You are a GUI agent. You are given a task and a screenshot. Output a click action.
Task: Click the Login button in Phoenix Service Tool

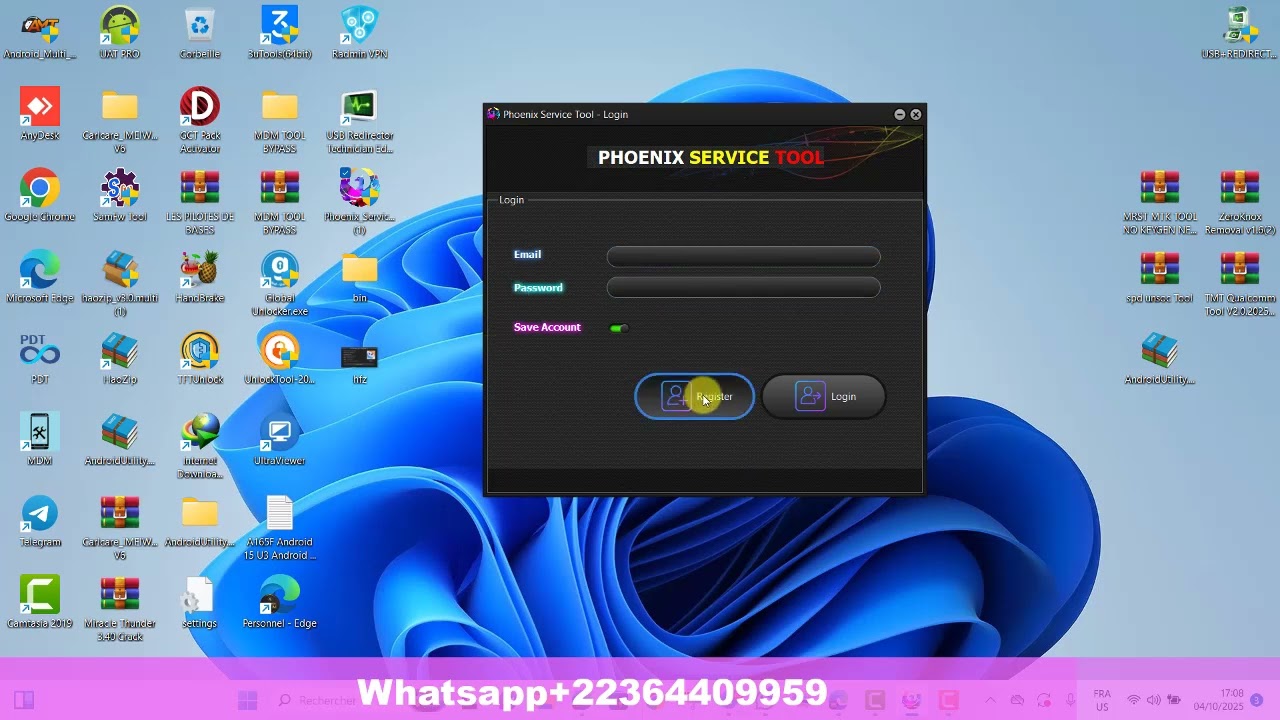823,397
